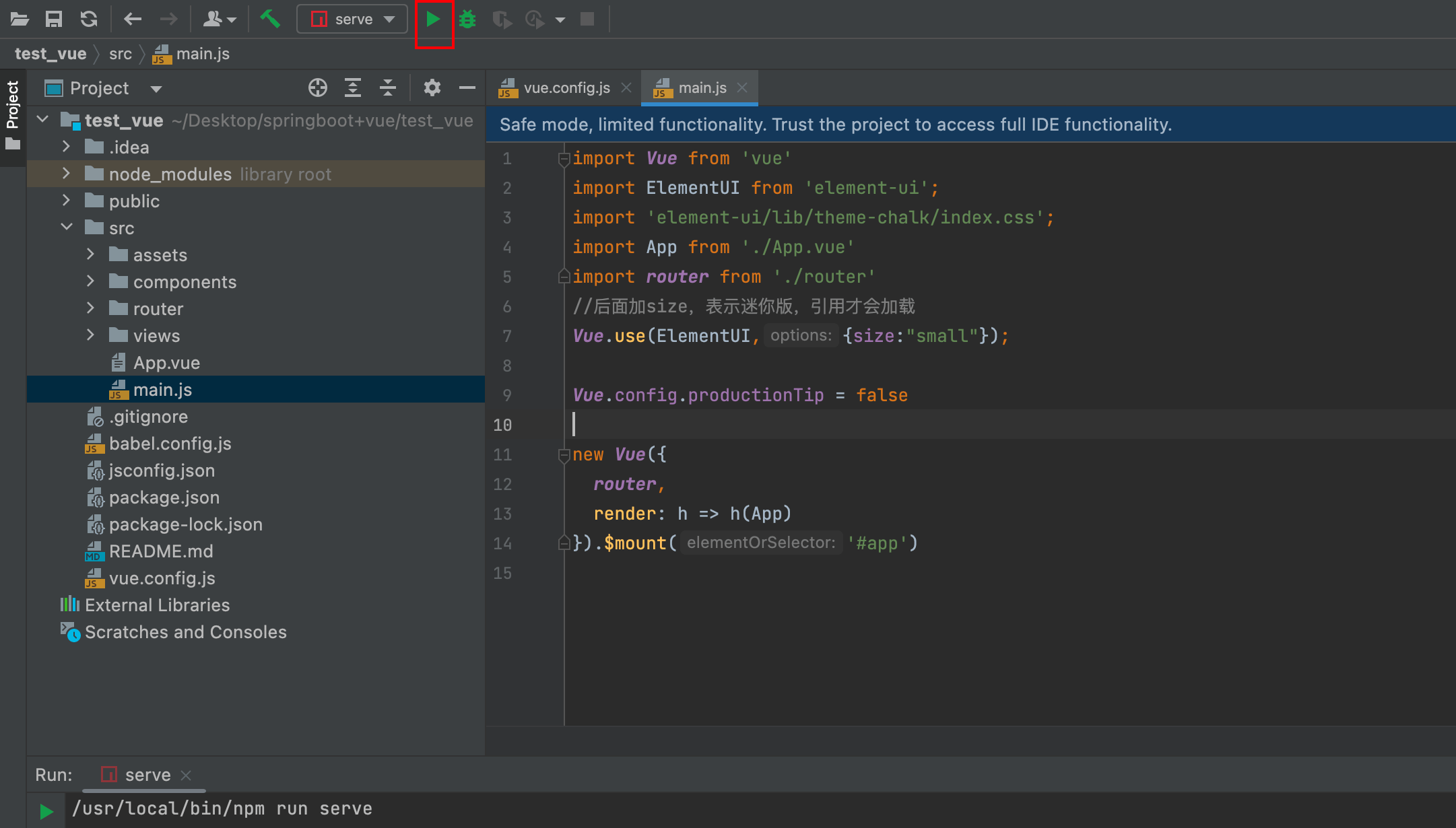This screenshot has width=1456, height=828.
Task: Select App.vue in the project tree
Action: click(x=256, y=363)
